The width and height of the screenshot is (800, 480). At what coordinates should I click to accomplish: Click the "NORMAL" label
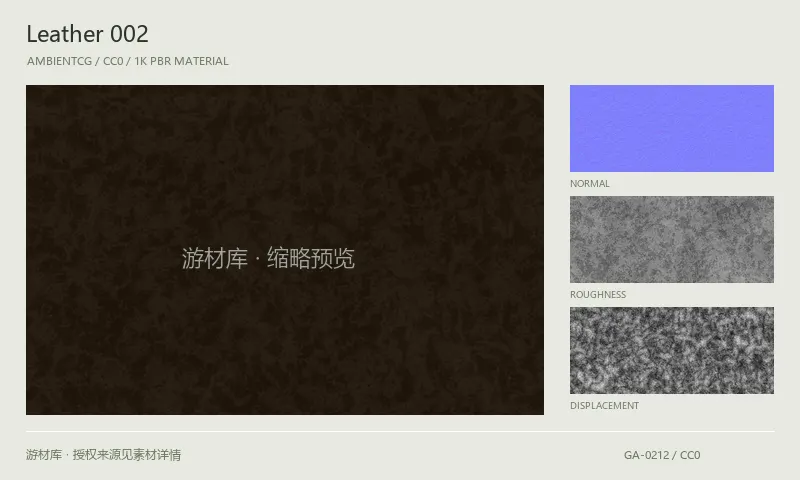tap(590, 184)
